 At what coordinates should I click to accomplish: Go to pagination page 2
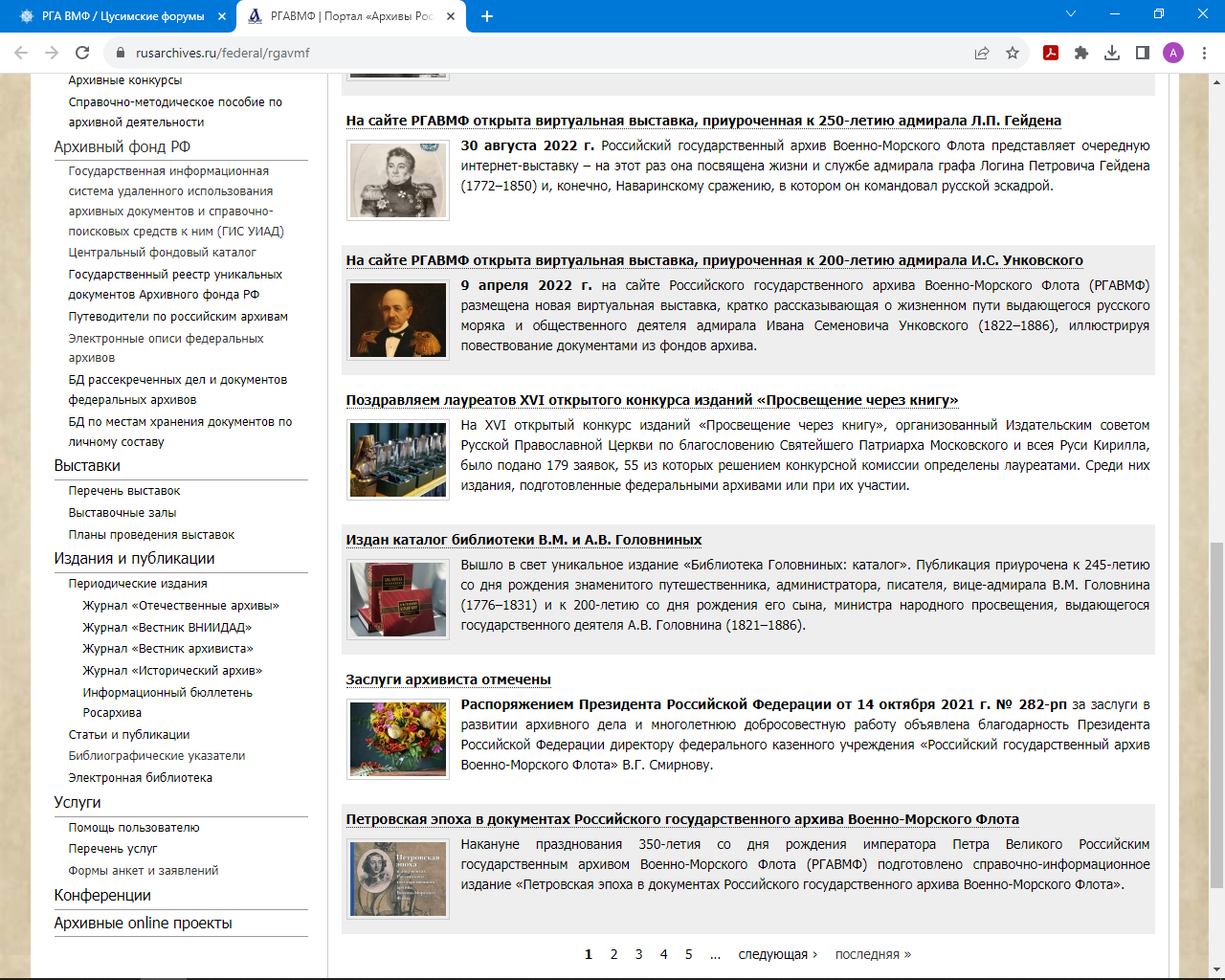click(x=613, y=954)
